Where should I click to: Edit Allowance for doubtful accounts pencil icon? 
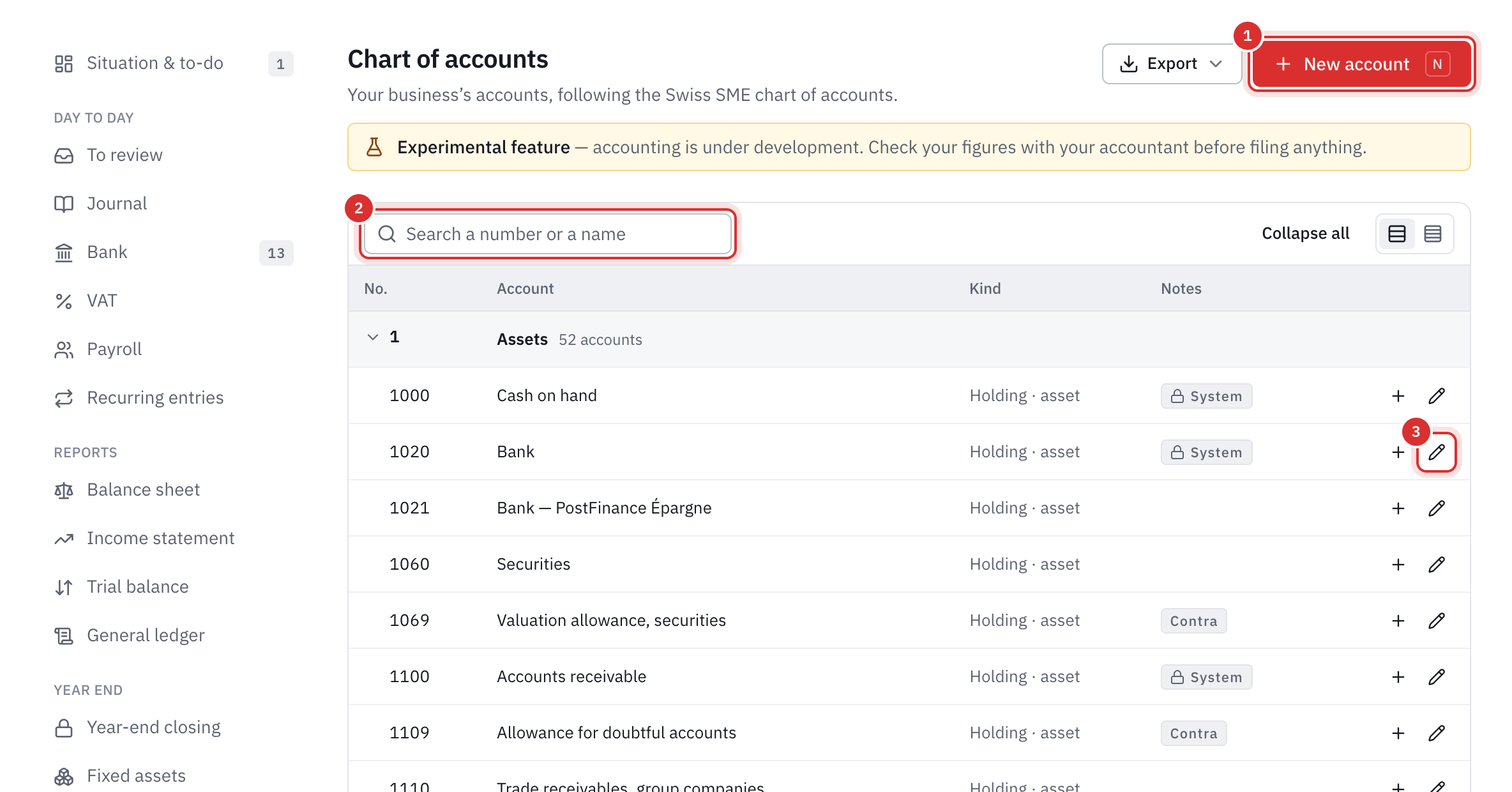click(x=1436, y=733)
